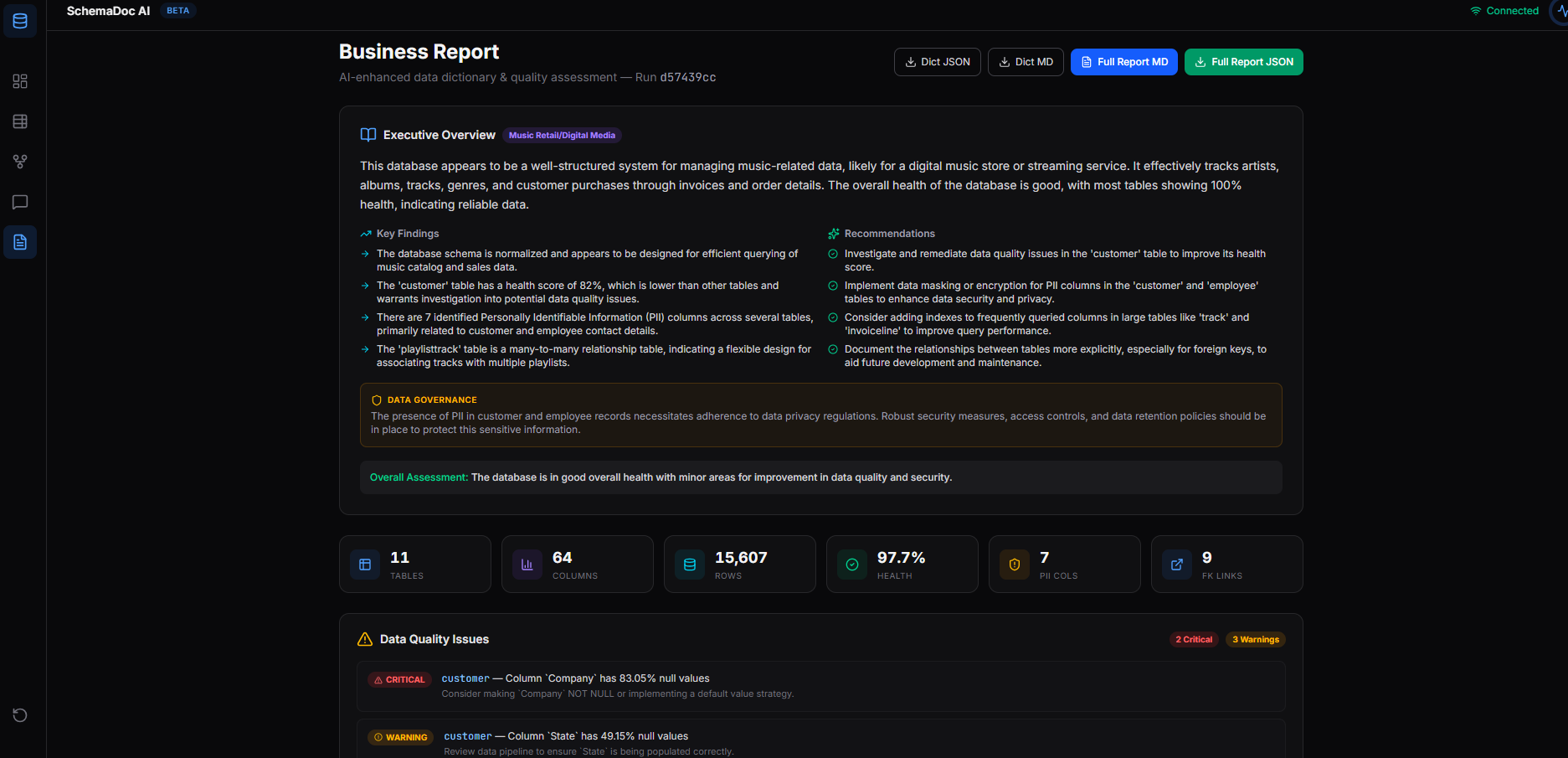Click the Overall Assessment label
Viewport: 1568px width, 758px height.
click(x=419, y=477)
